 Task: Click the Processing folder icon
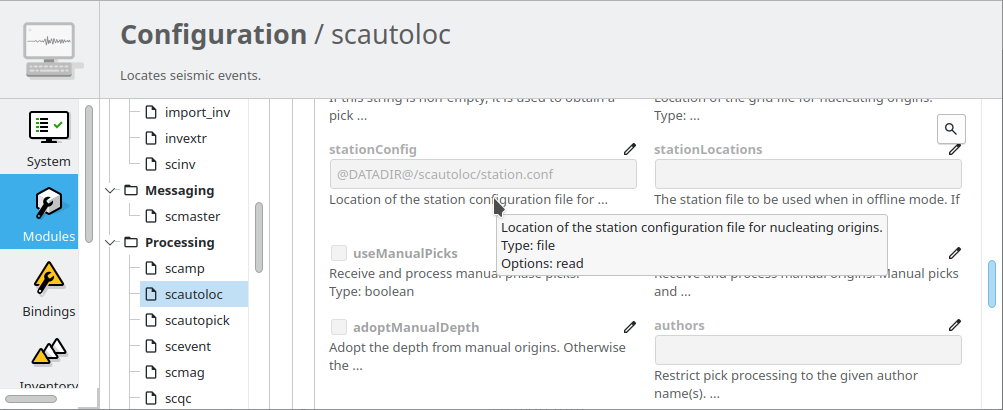[x=131, y=242]
